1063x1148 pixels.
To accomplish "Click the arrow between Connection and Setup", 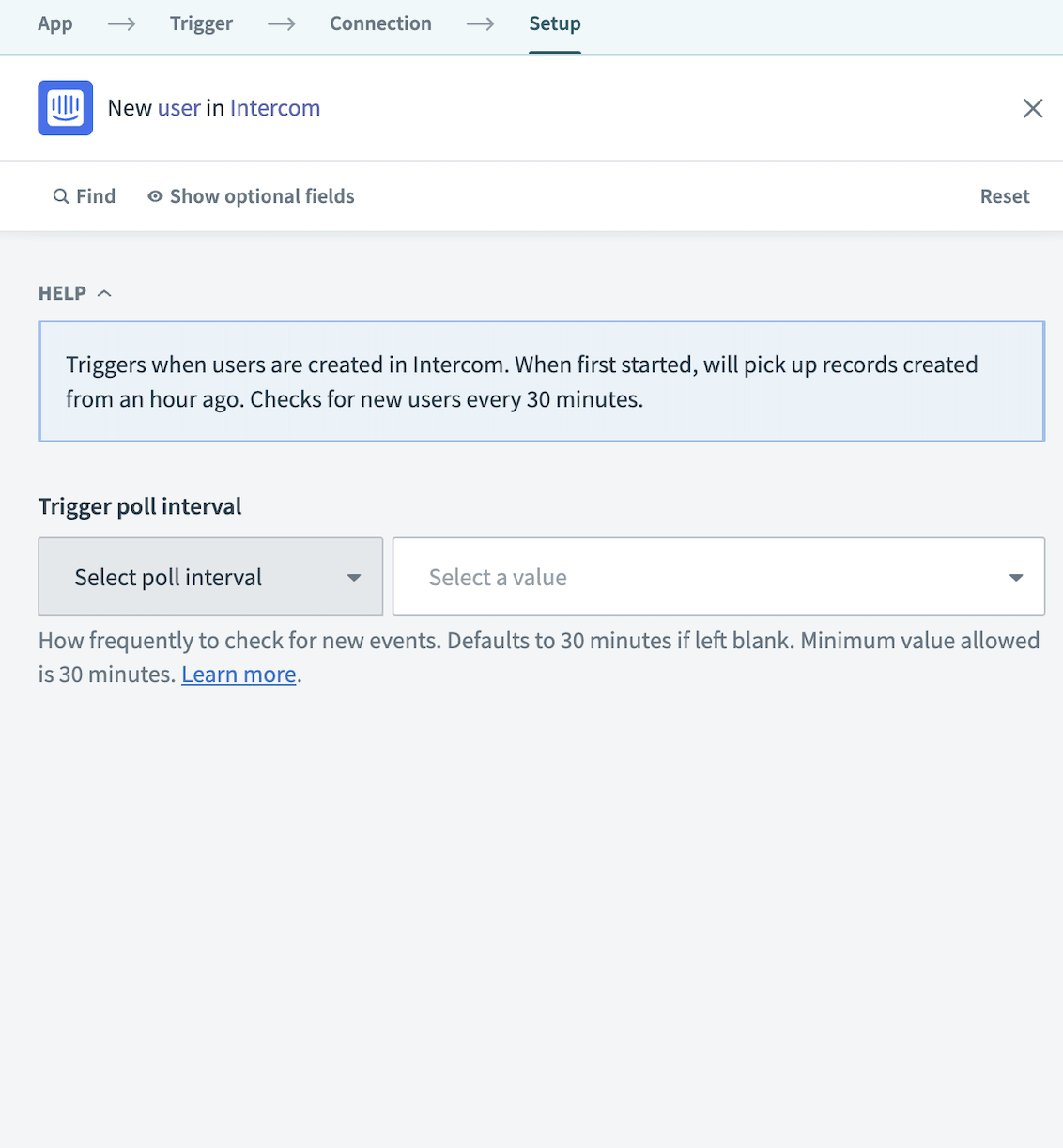I will pos(481,23).
